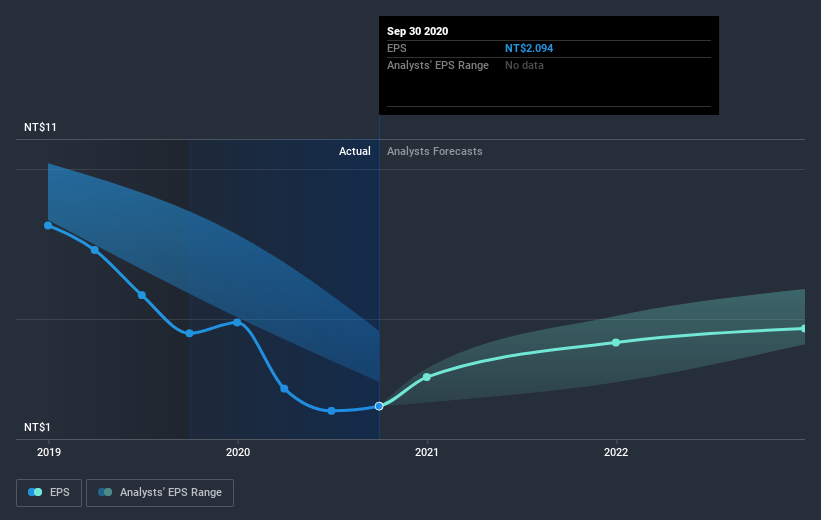Click the 2019 x-axis label
The height and width of the screenshot is (520, 821).
[x=49, y=452]
